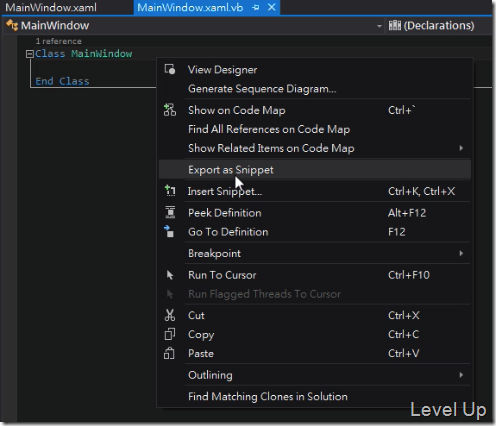The width and height of the screenshot is (496, 426).
Task: Open the Outlining menu entry
Action: (315, 375)
